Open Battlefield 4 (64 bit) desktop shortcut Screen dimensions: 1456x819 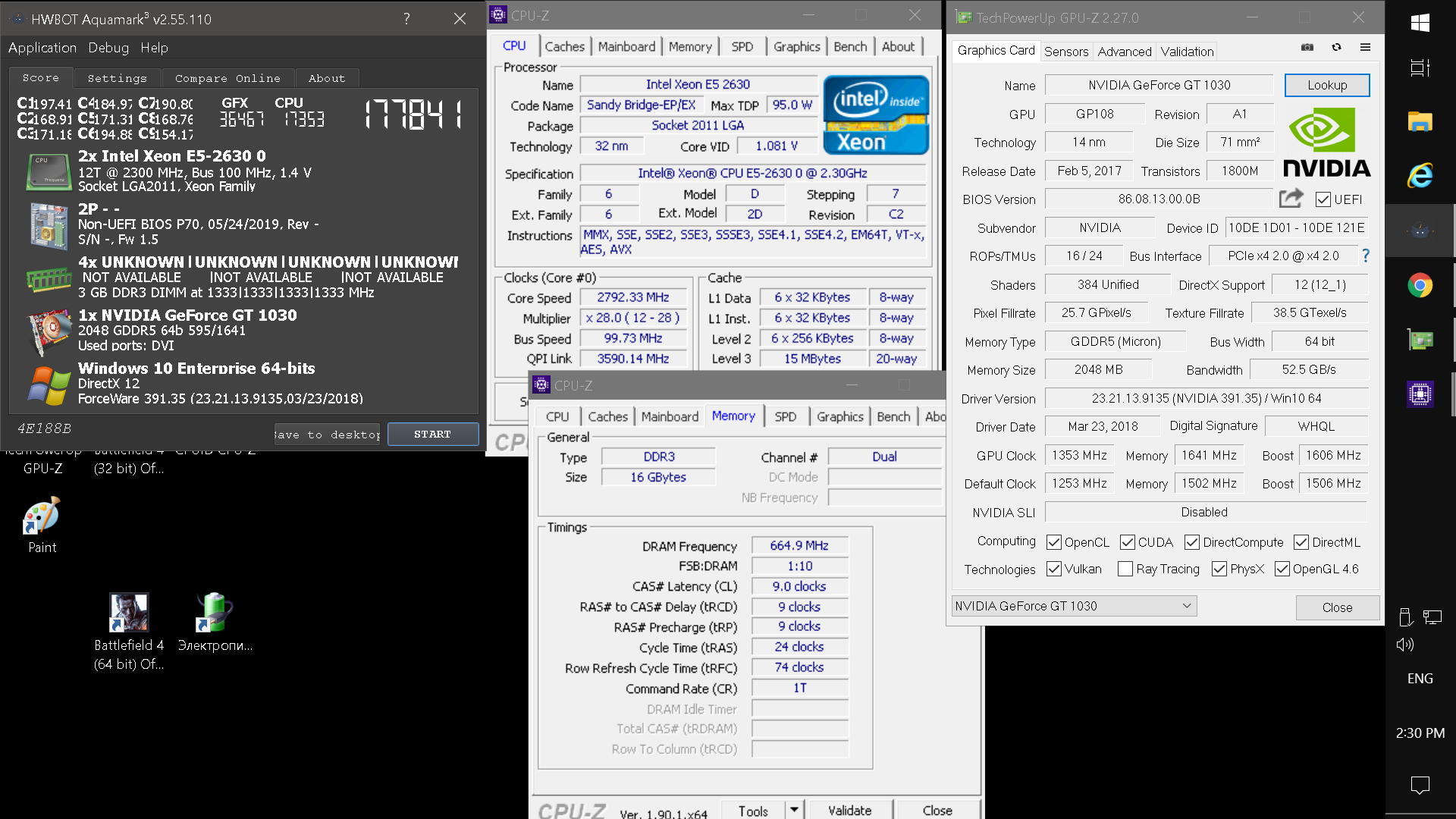(129, 632)
